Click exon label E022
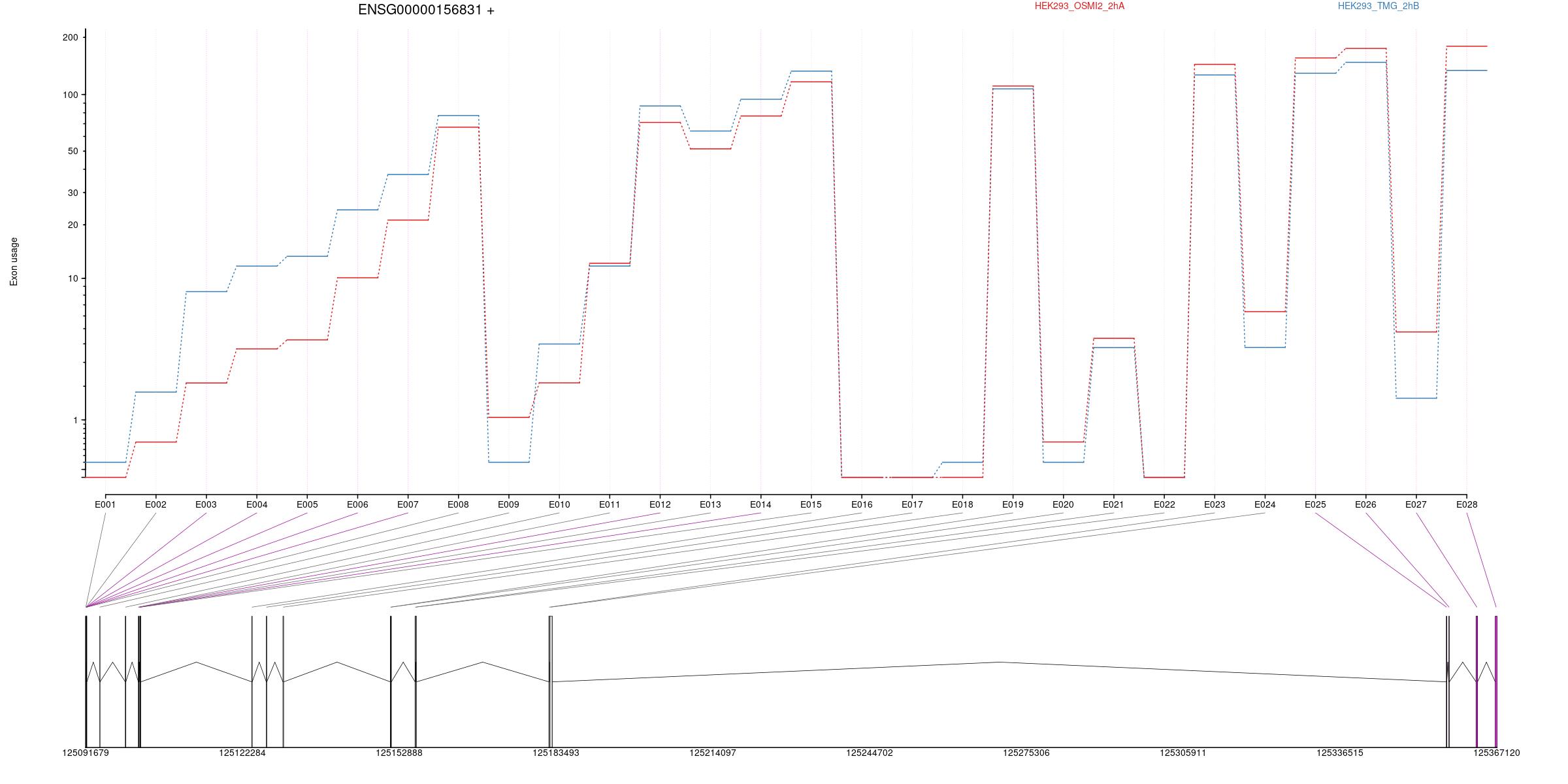This screenshot has width=1568, height=784. click(1164, 504)
